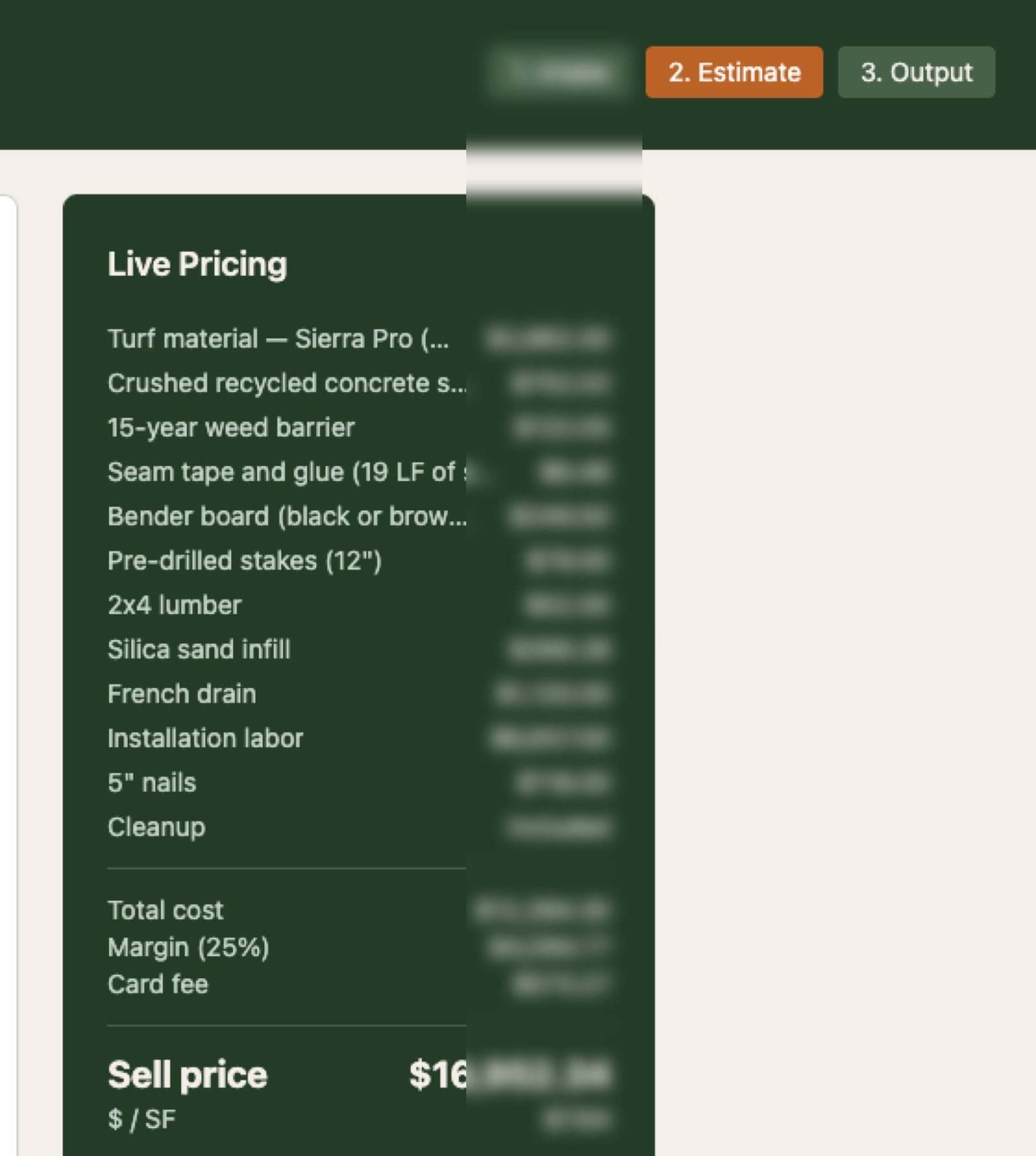The image size is (1036, 1156).
Task: Select the Margin (25%) line
Action: [x=190, y=947]
